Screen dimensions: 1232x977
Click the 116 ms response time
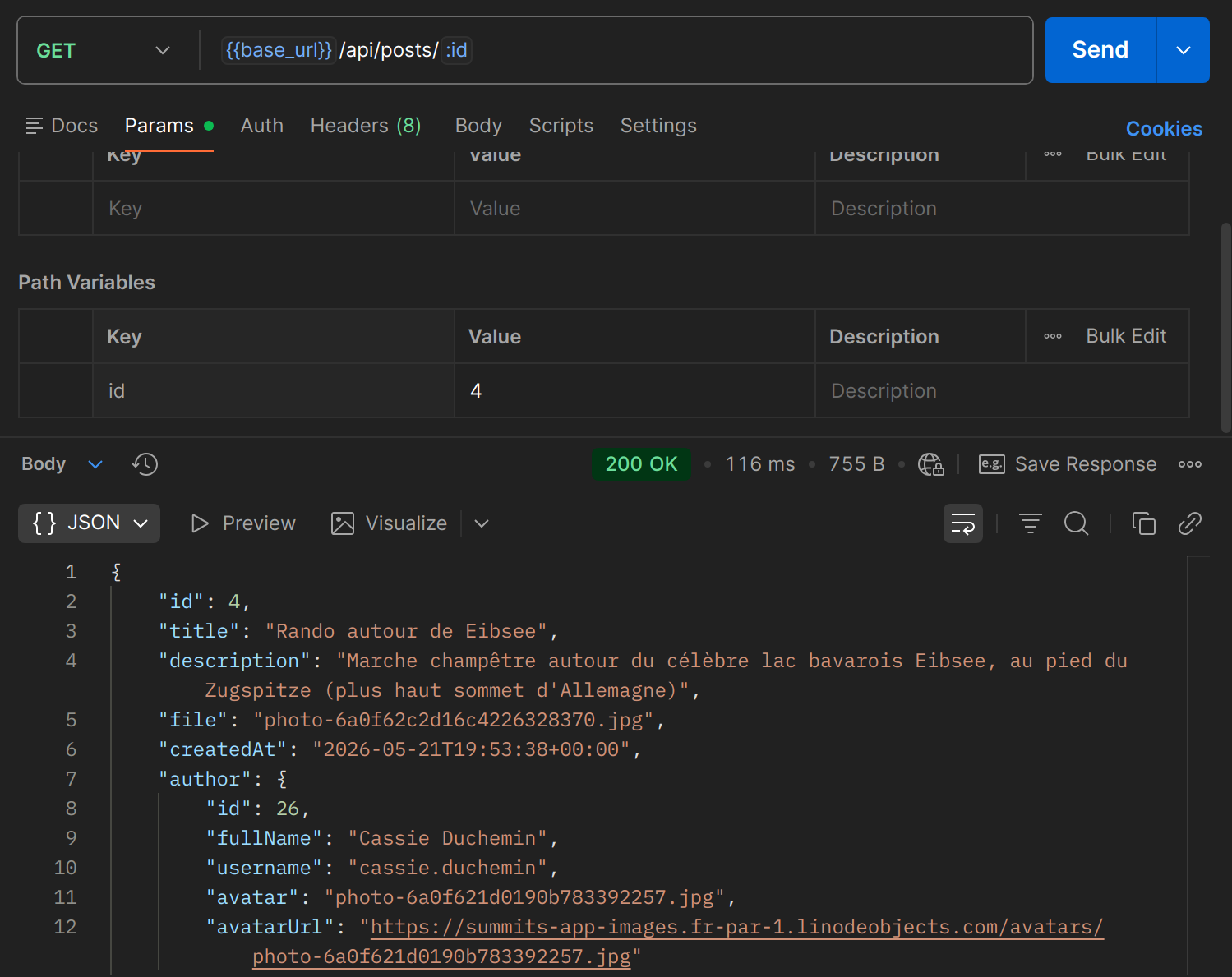point(760,464)
